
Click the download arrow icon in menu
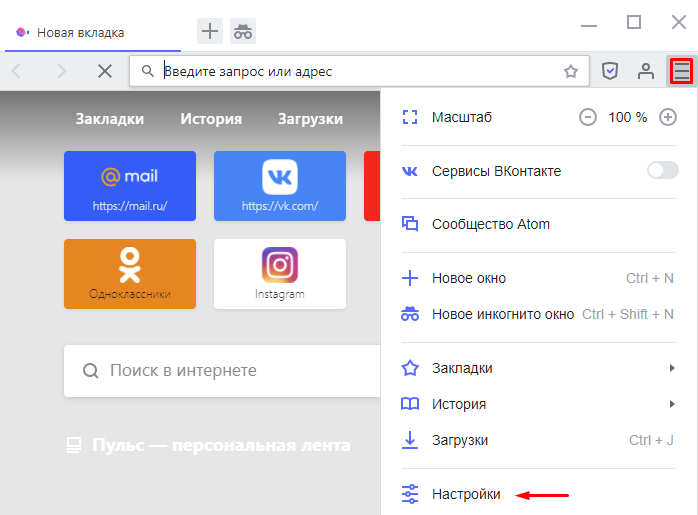coord(410,440)
